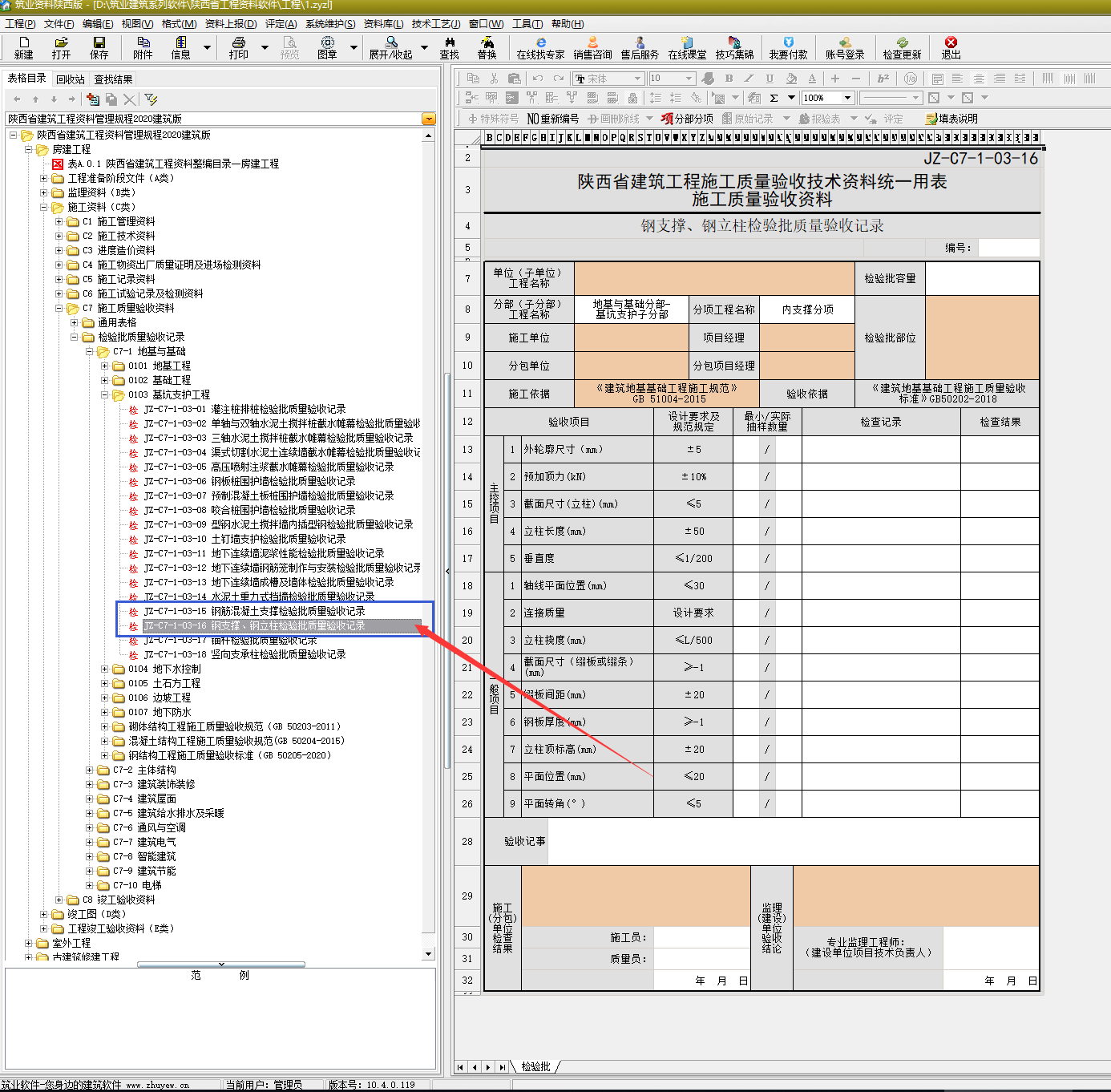Open the font name 宋体 dropdown
Viewport: 1111px width, 1092px height.
click(x=638, y=79)
